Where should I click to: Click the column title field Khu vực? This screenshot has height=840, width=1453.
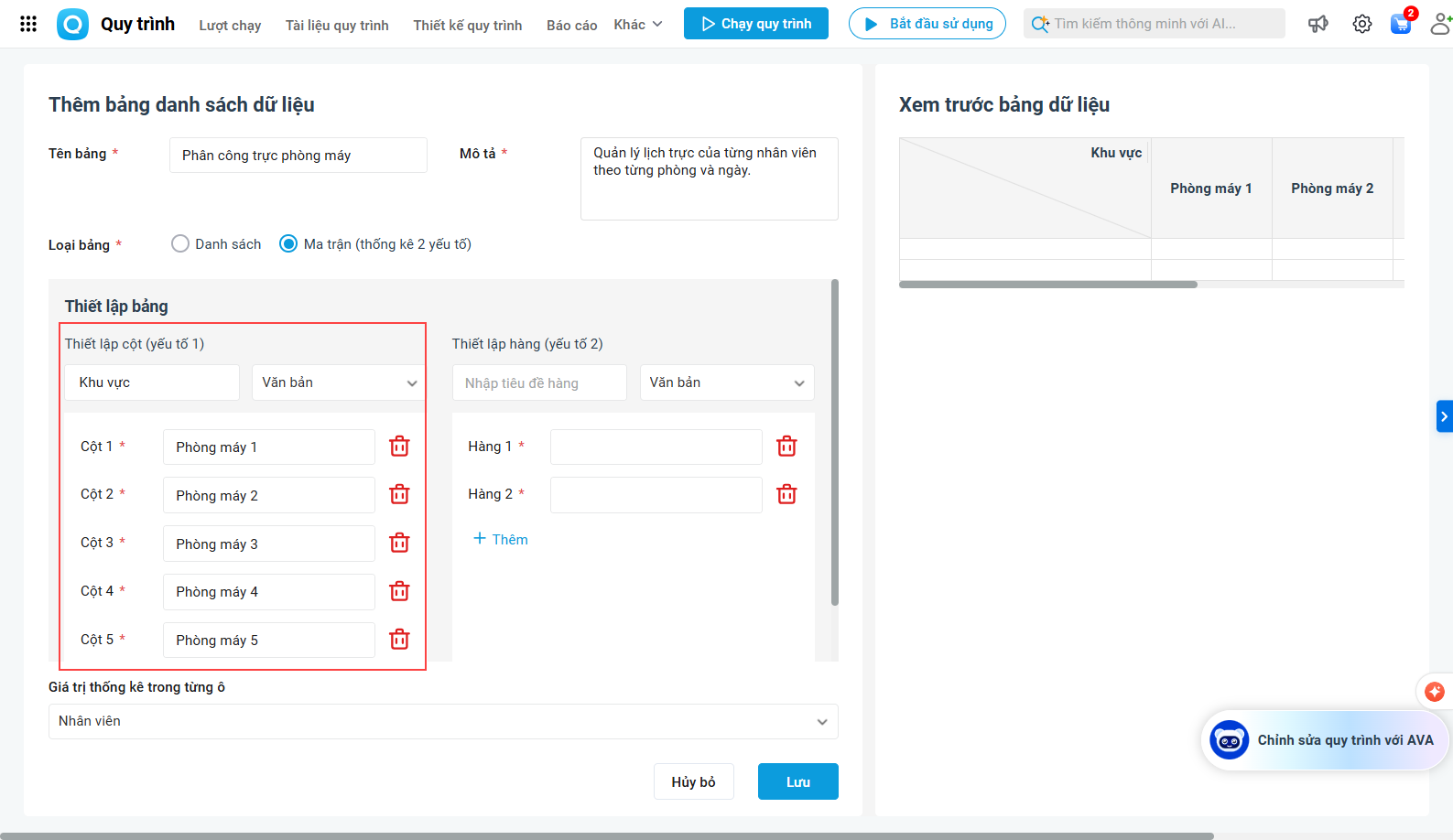tap(152, 382)
